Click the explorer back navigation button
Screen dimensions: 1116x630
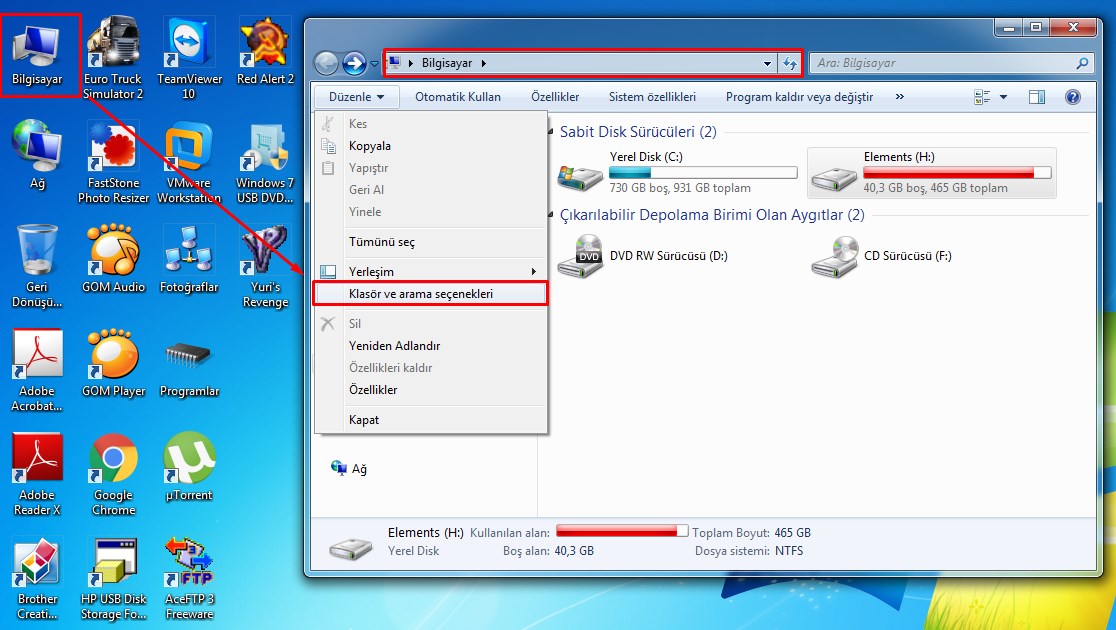coord(326,63)
